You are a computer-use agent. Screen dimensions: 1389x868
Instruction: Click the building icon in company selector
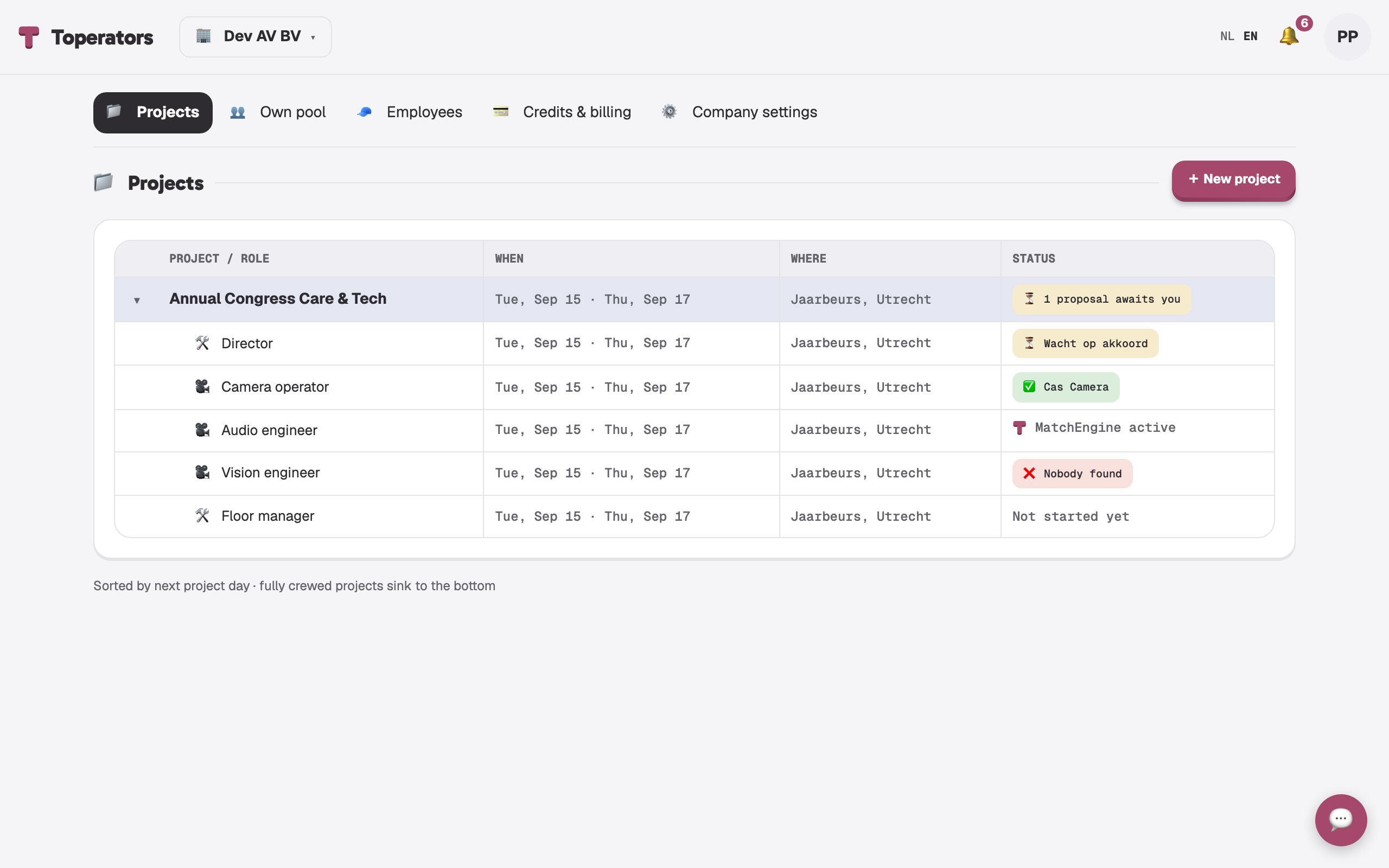pos(203,36)
